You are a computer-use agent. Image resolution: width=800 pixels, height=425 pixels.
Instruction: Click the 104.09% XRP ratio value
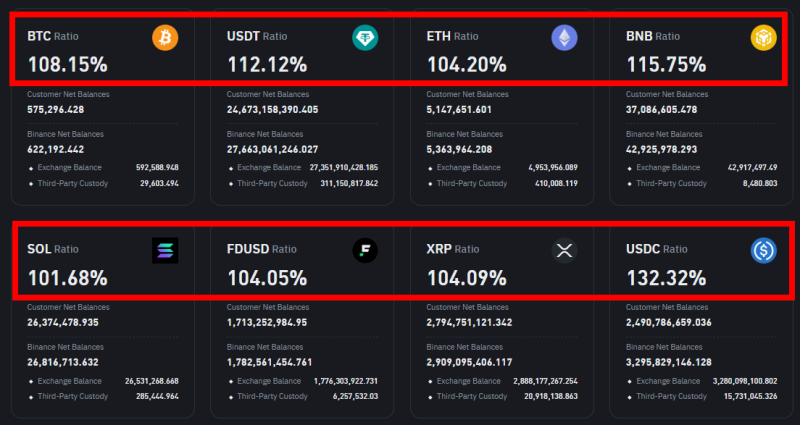[467, 278]
